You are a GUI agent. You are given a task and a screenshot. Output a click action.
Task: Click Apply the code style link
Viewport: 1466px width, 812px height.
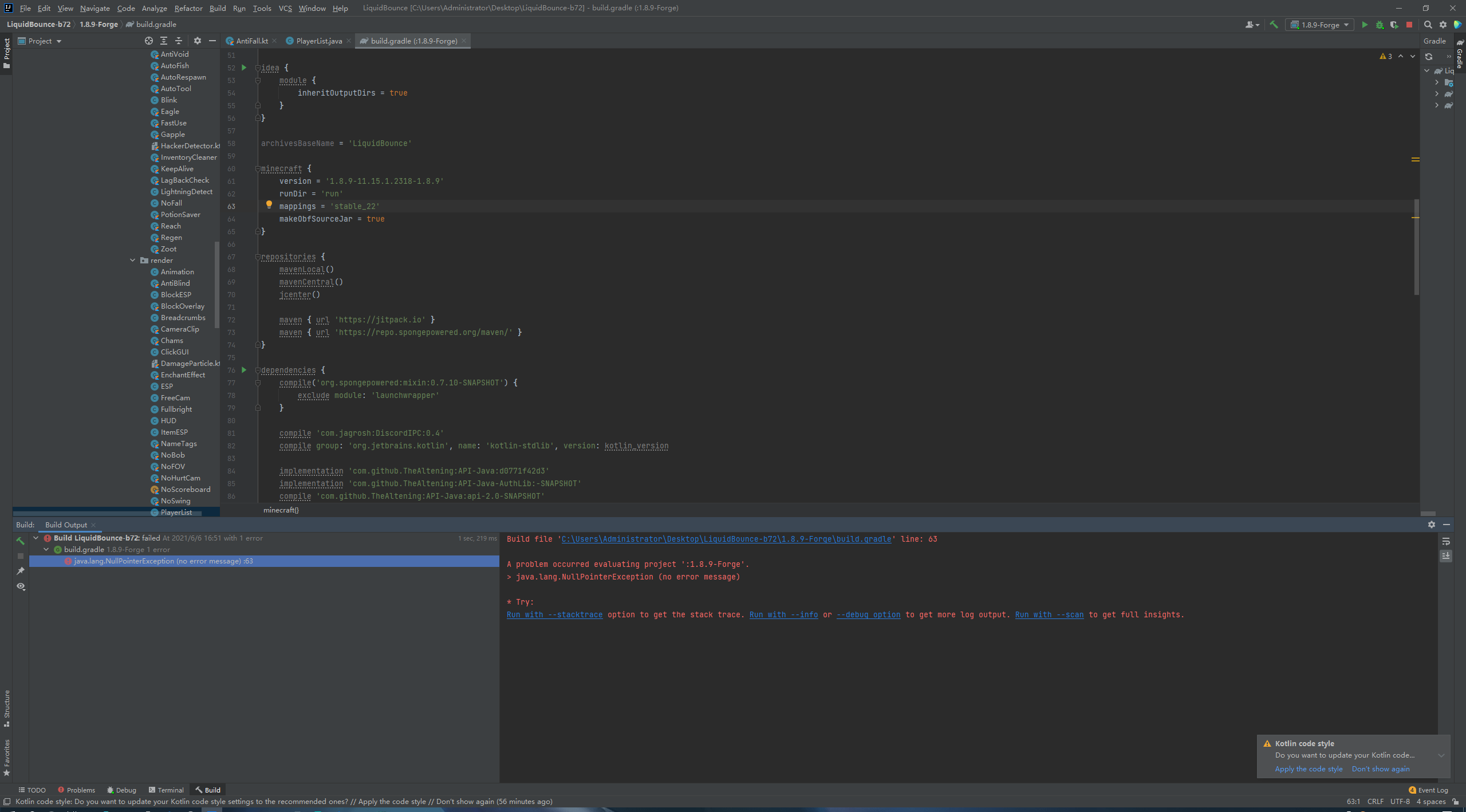(x=1309, y=769)
